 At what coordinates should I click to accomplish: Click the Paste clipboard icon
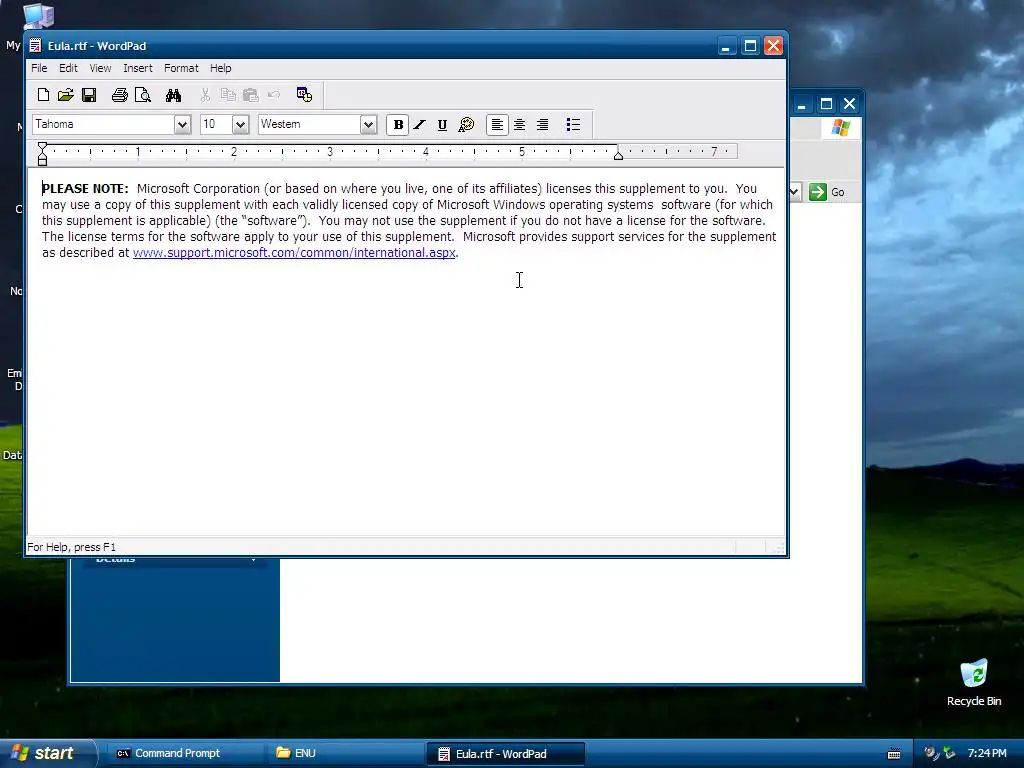pos(251,95)
